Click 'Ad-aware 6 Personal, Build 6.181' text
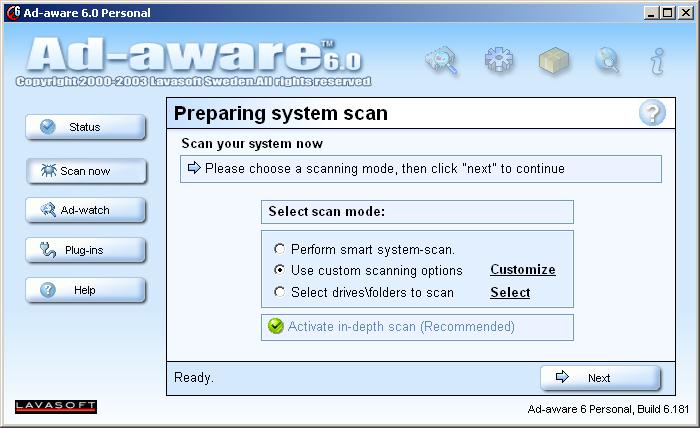The width and height of the screenshot is (700, 428). 608,409
